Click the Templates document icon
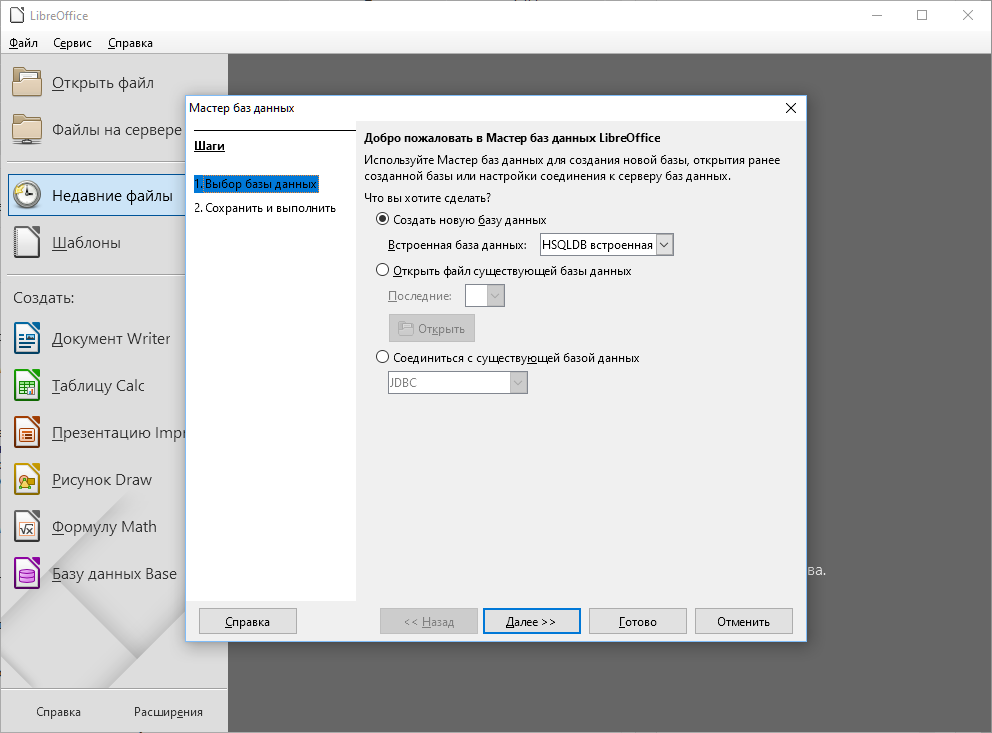Image resolution: width=992 pixels, height=733 pixels. pyautogui.click(x=27, y=243)
